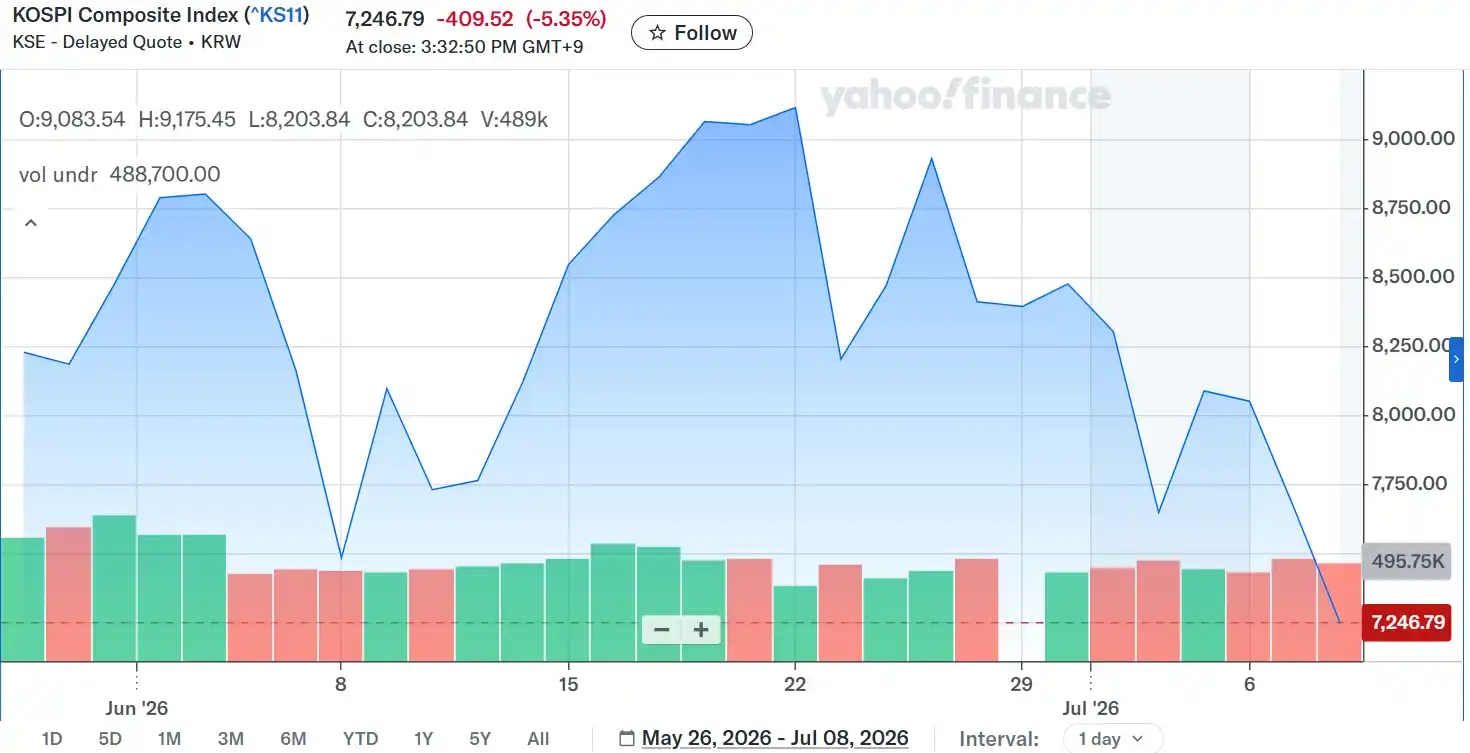
Task: Click the star Follow button
Action: (x=691, y=33)
